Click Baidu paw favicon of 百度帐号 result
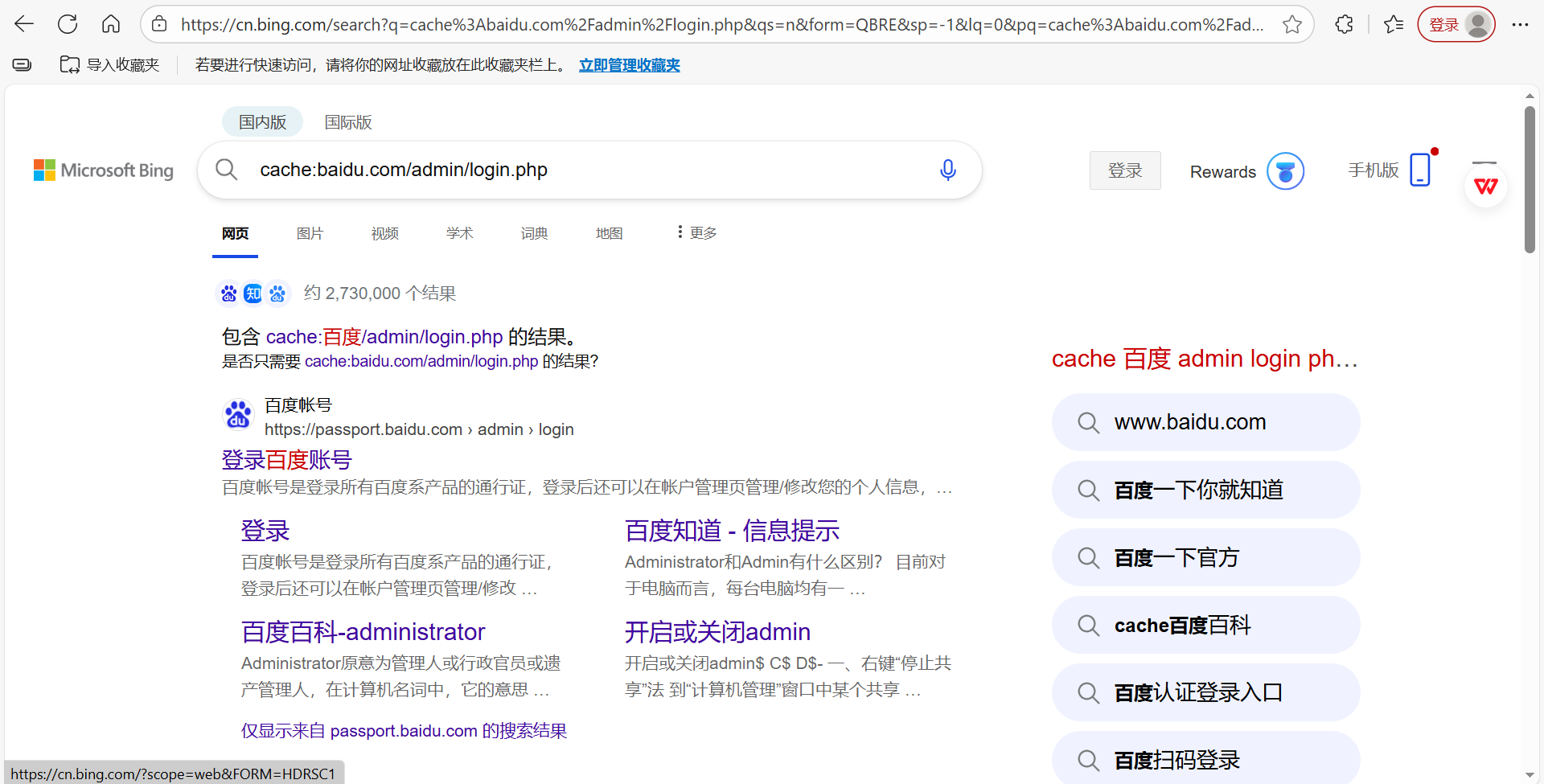 tap(238, 415)
